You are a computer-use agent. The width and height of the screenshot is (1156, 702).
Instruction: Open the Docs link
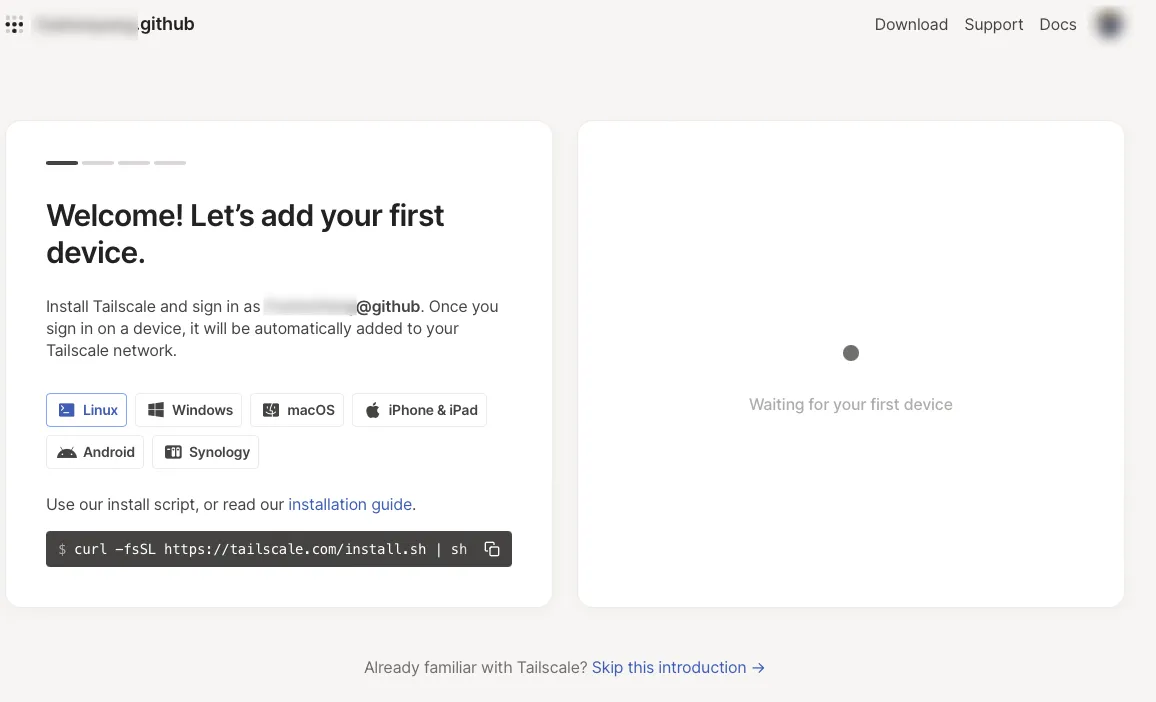(x=1057, y=25)
